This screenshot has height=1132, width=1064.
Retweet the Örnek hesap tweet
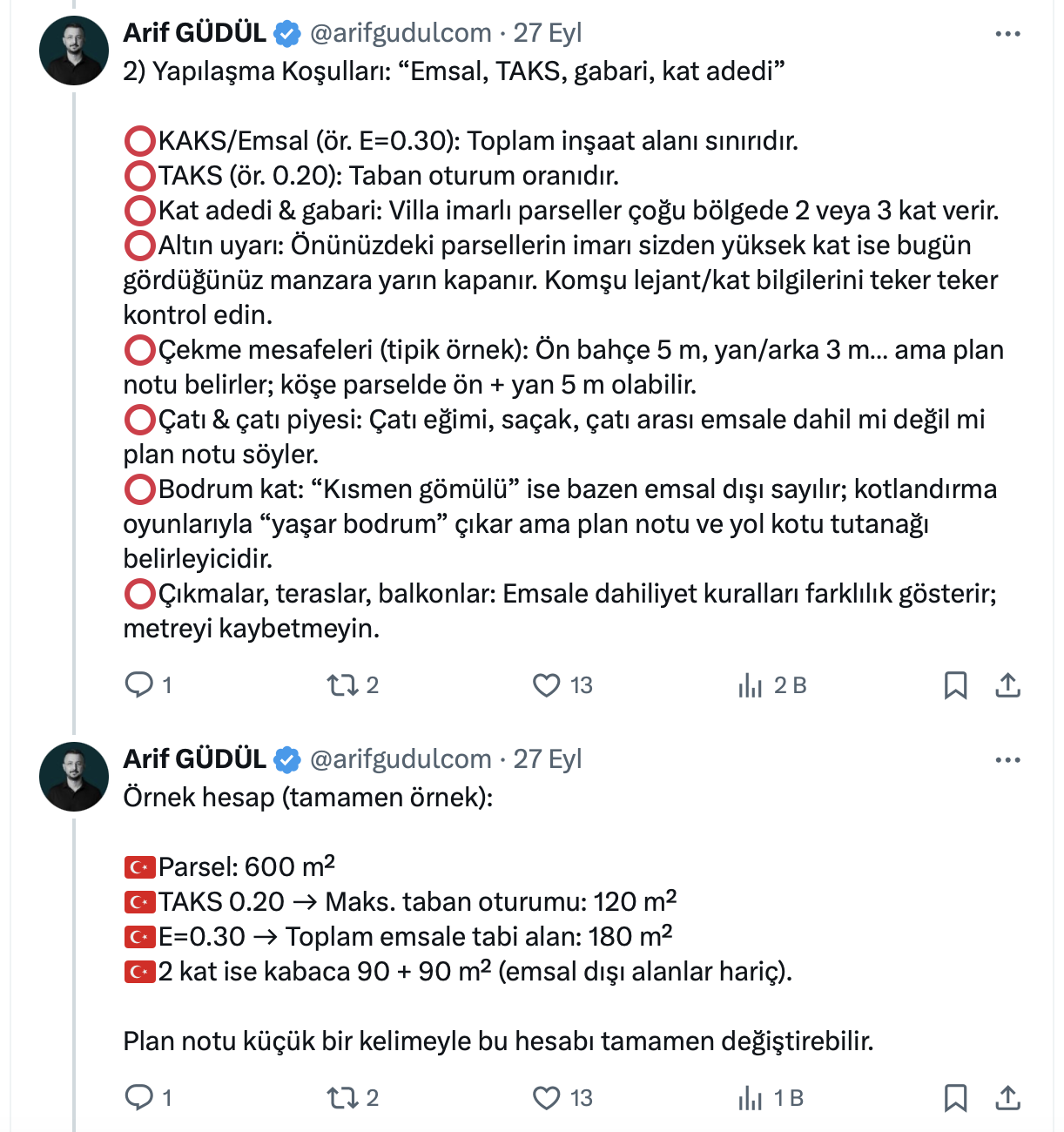[343, 1098]
